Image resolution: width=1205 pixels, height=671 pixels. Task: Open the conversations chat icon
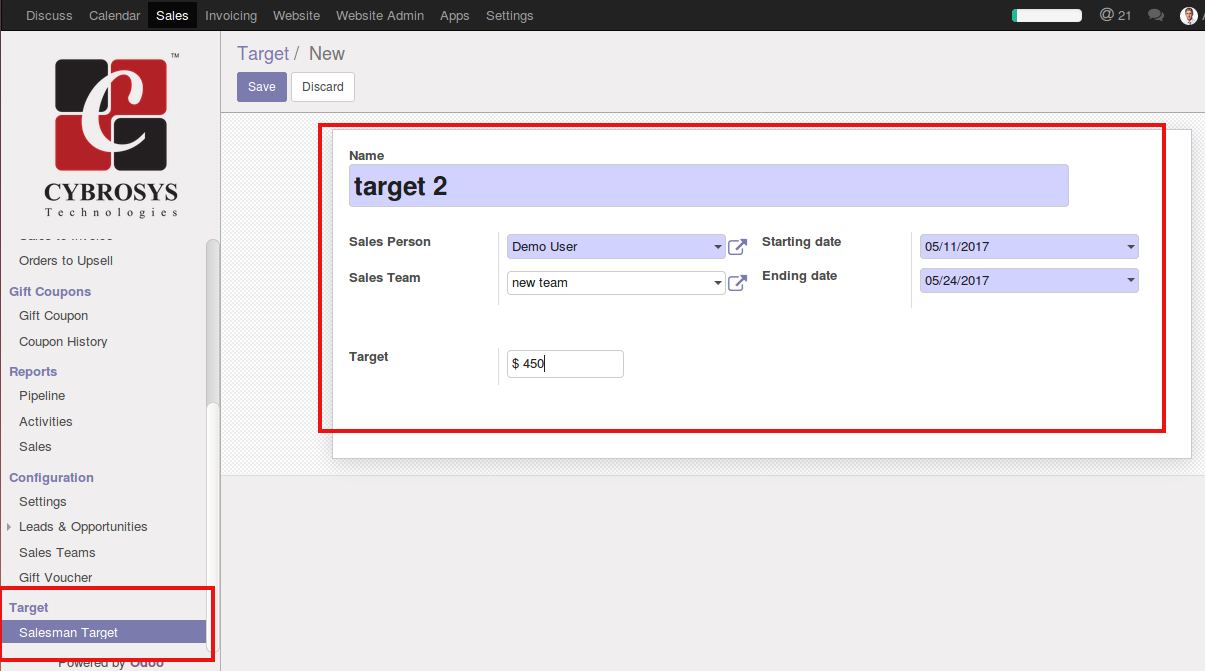click(x=1156, y=15)
